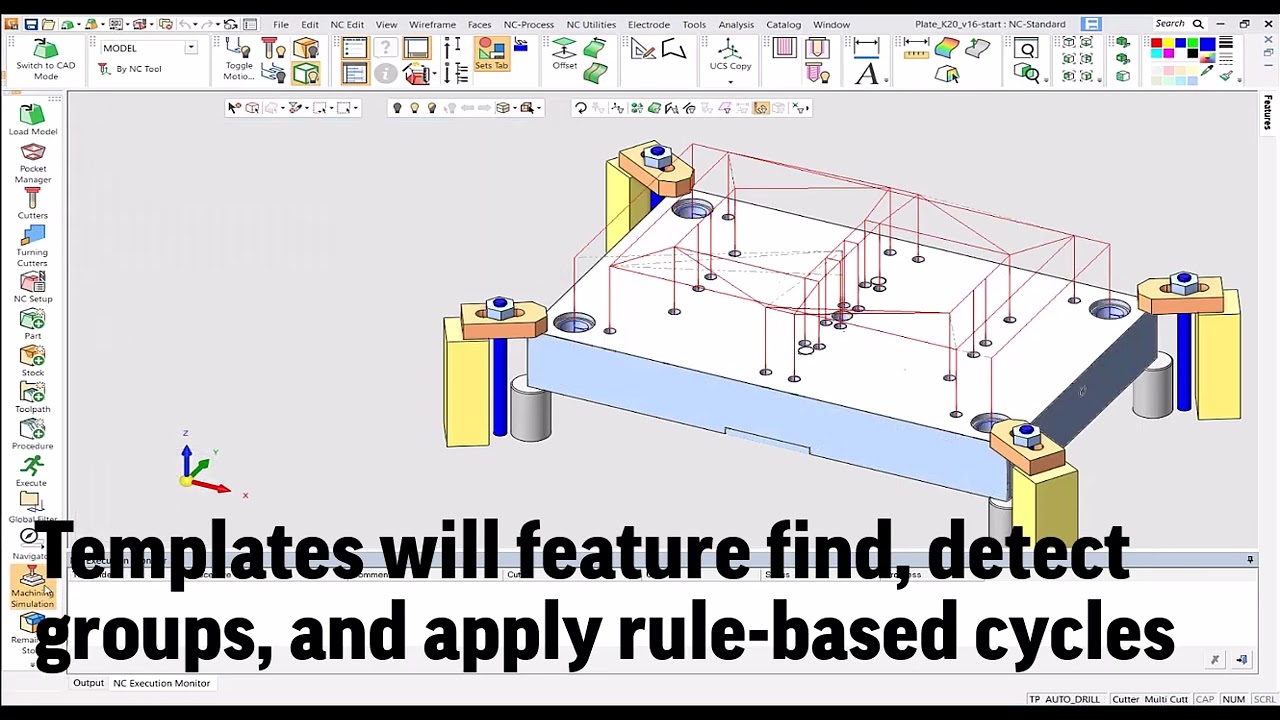This screenshot has height=720, width=1280.
Task: Open the Wireframe menu
Action: [x=432, y=25]
